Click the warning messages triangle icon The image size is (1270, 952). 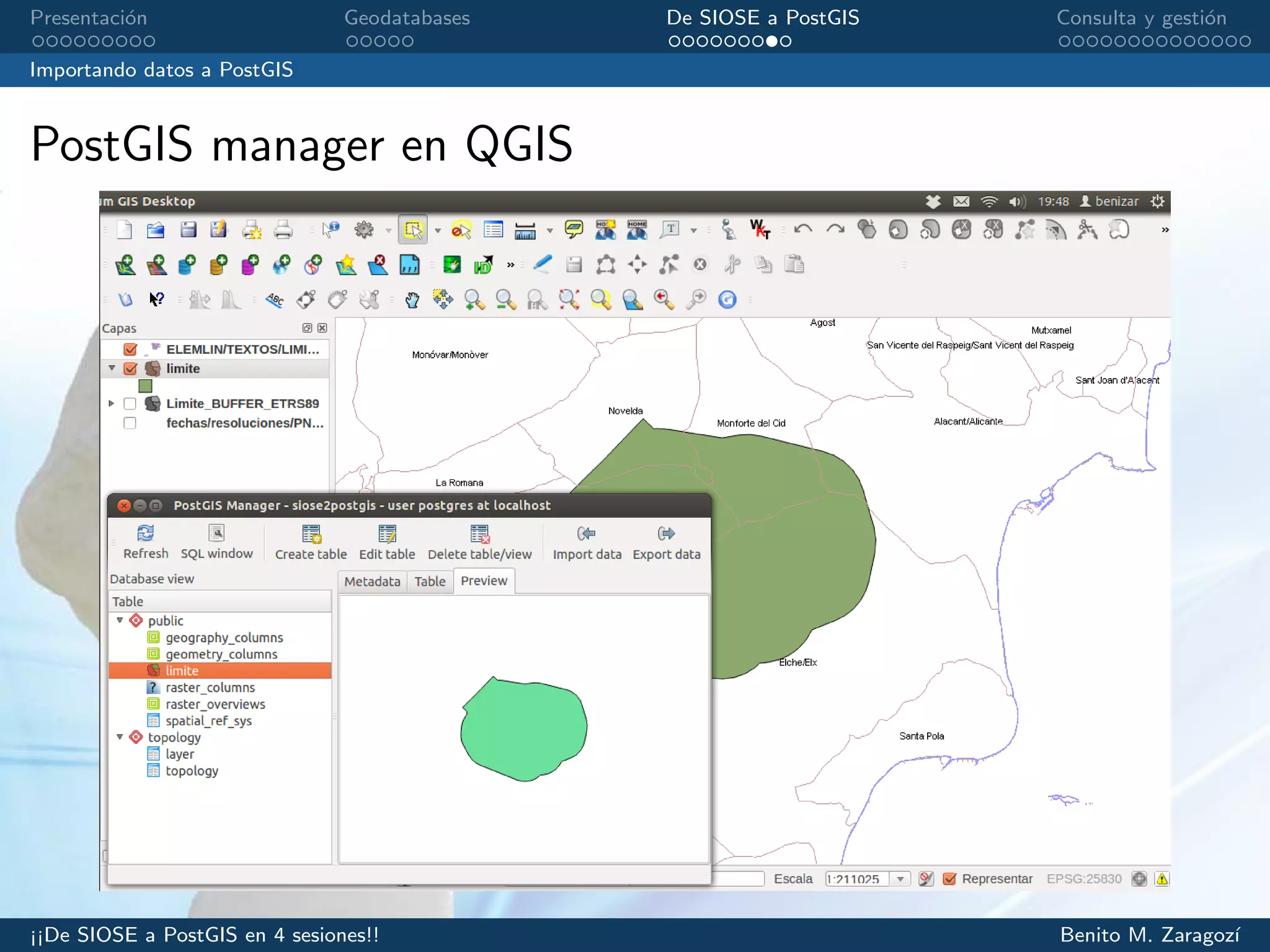coord(1162,879)
